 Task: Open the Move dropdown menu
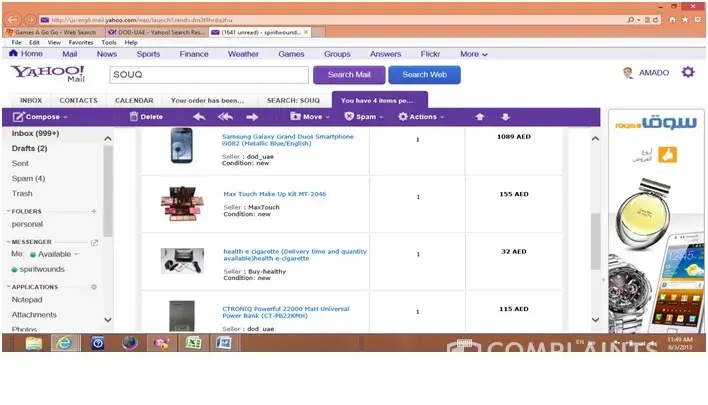tap(310, 116)
